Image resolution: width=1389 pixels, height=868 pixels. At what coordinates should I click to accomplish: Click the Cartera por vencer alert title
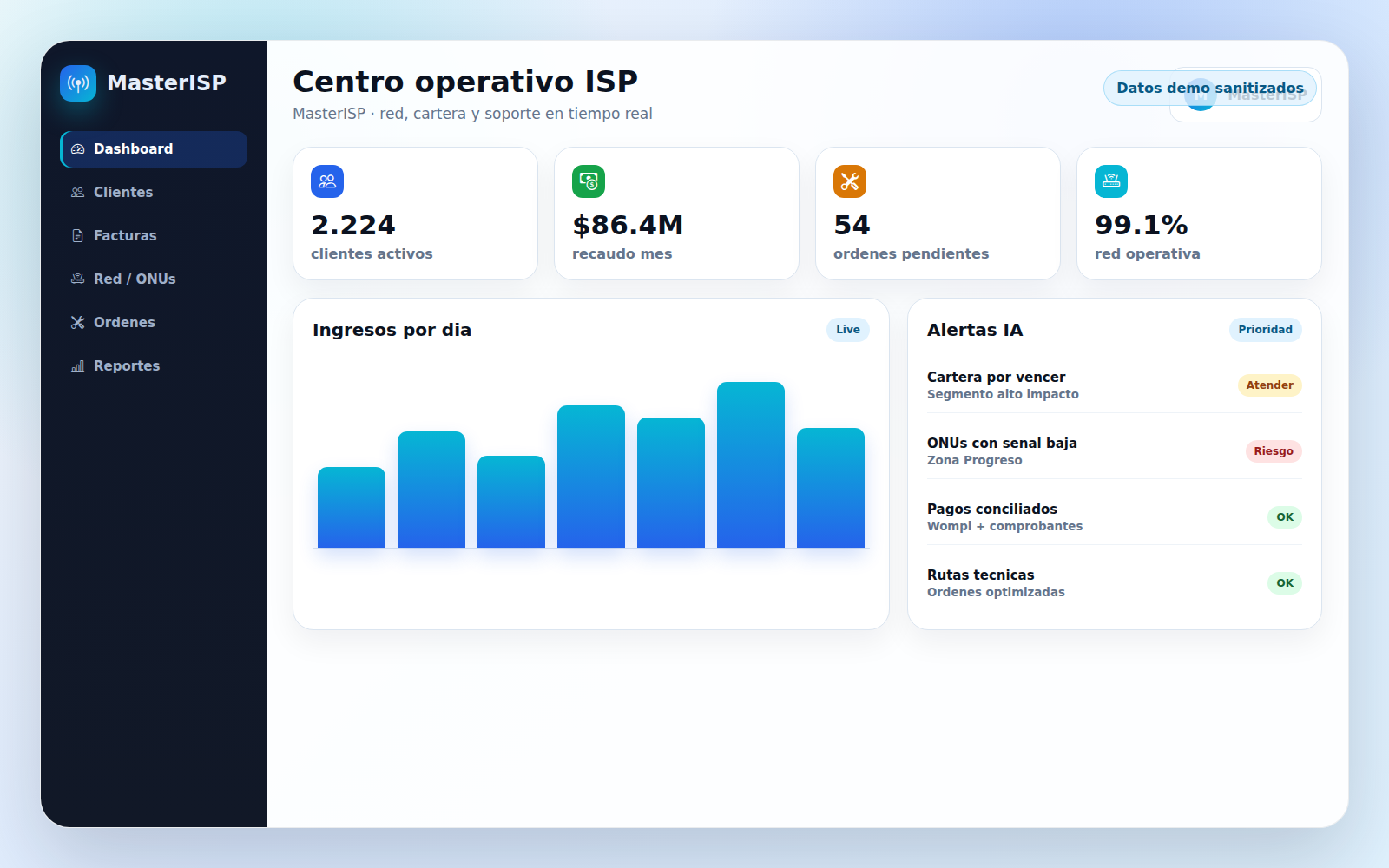click(996, 378)
